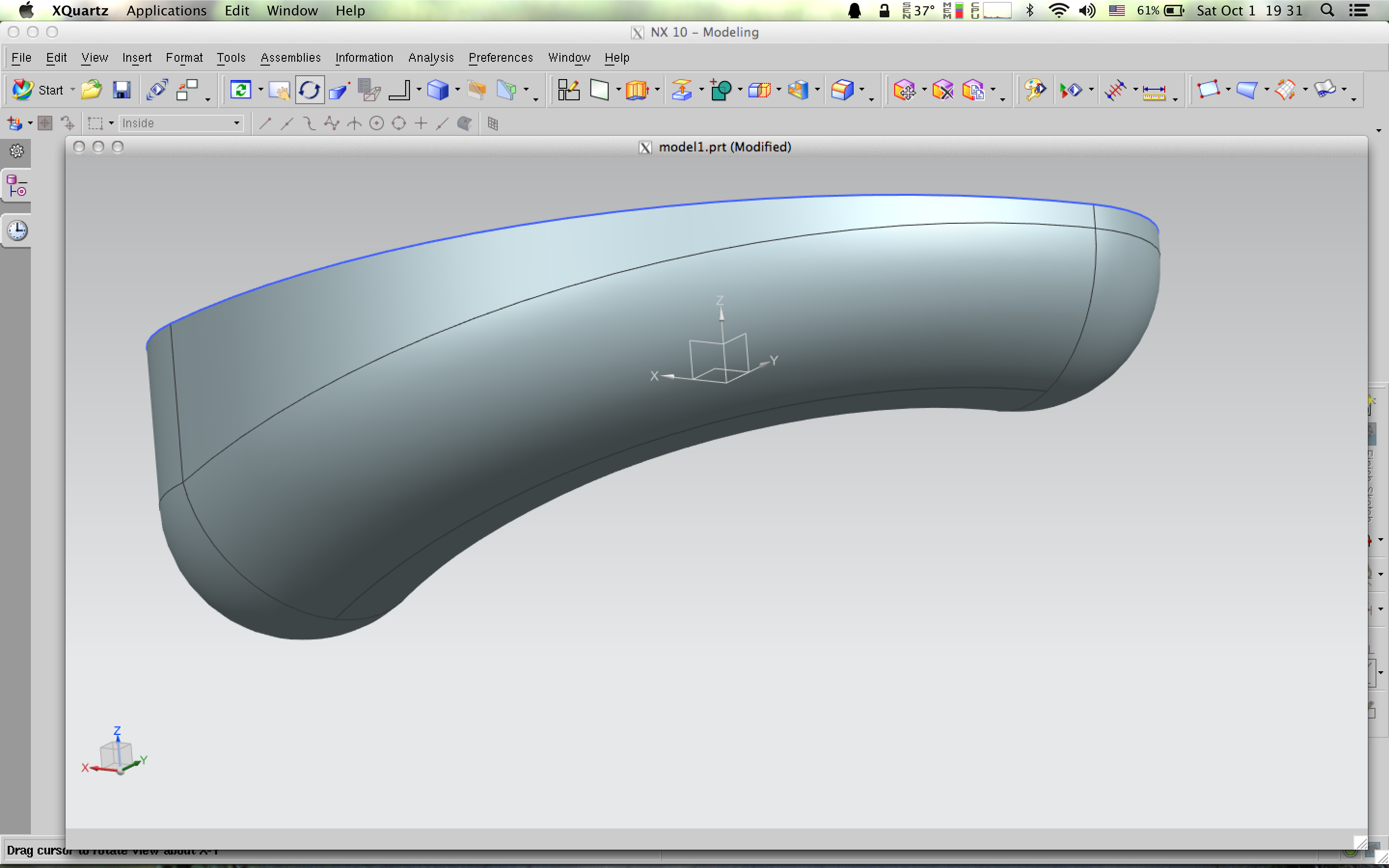Toggle Existing Point plus snap

pyautogui.click(x=421, y=123)
